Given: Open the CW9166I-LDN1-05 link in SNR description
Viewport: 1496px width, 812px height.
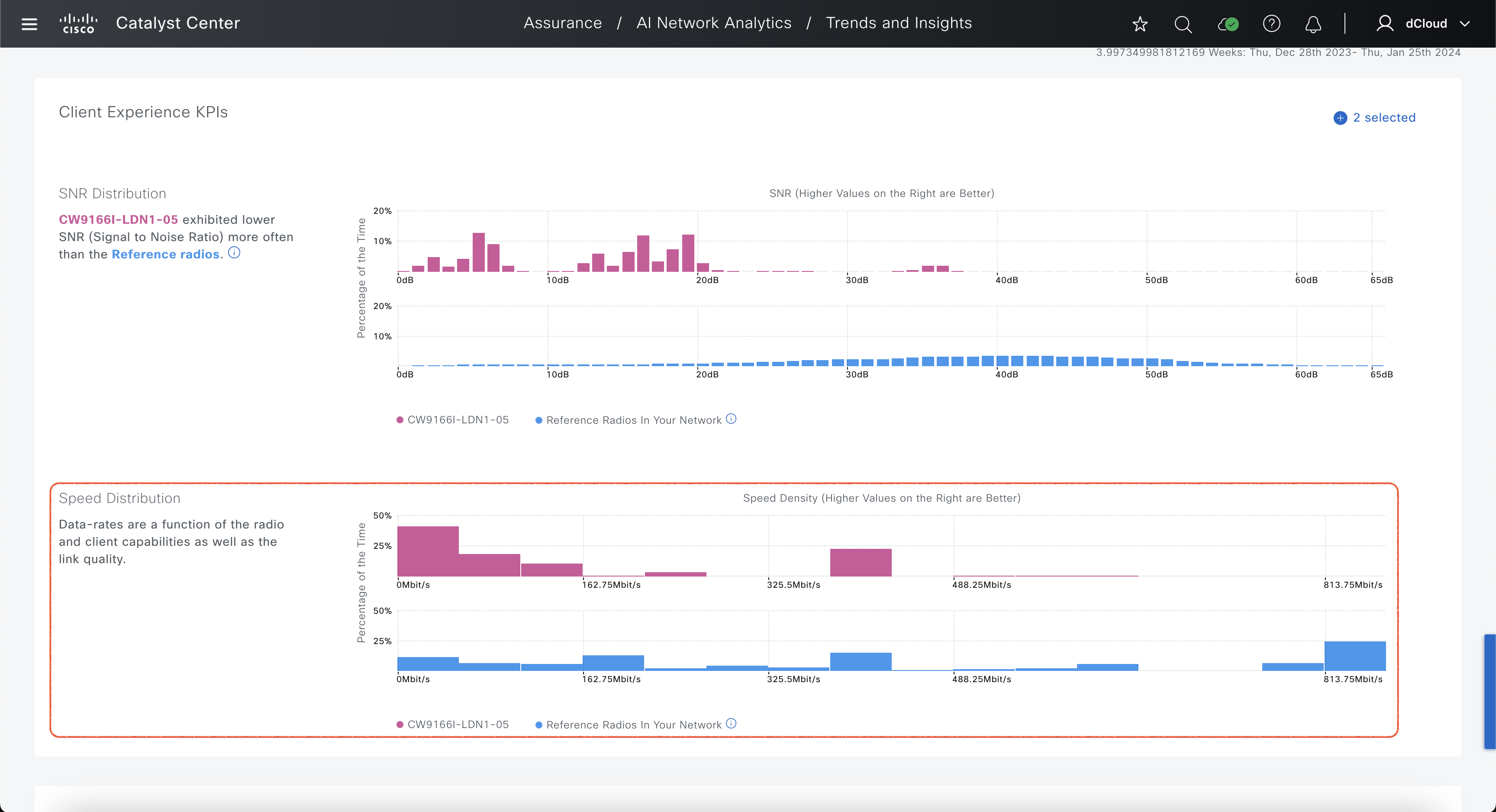Looking at the screenshot, I should coord(119,219).
